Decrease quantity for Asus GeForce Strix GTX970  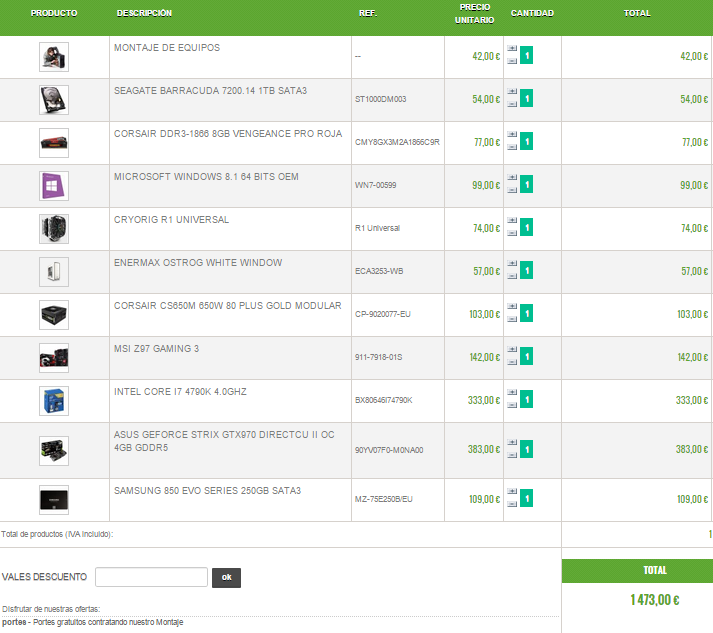[512, 455]
